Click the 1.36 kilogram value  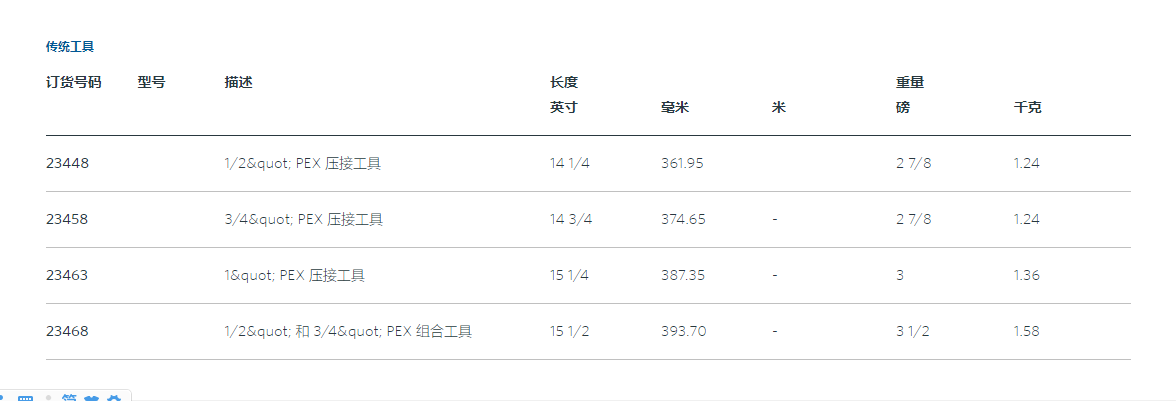(x=1027, y=275)
